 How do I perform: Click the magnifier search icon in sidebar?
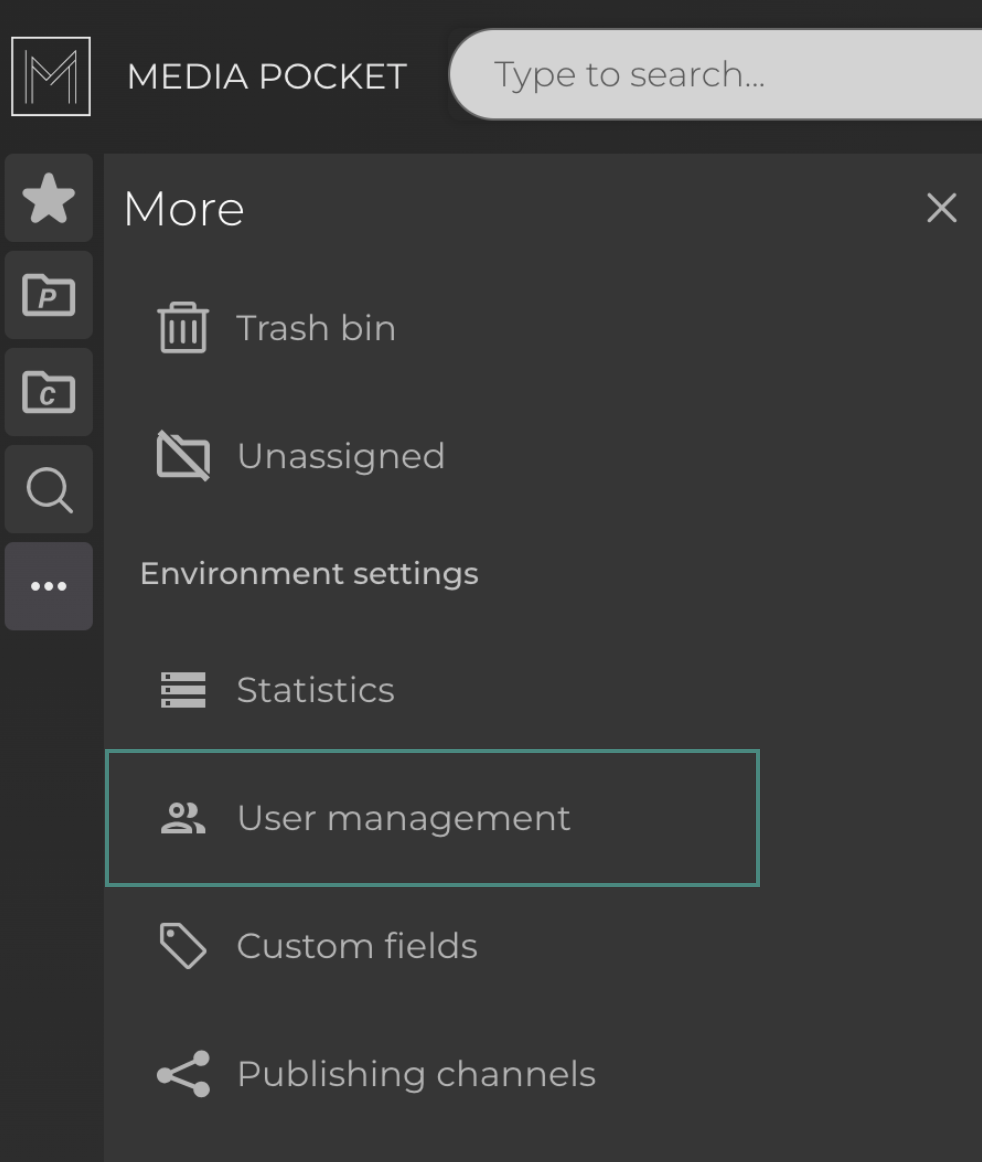point(49,490)
